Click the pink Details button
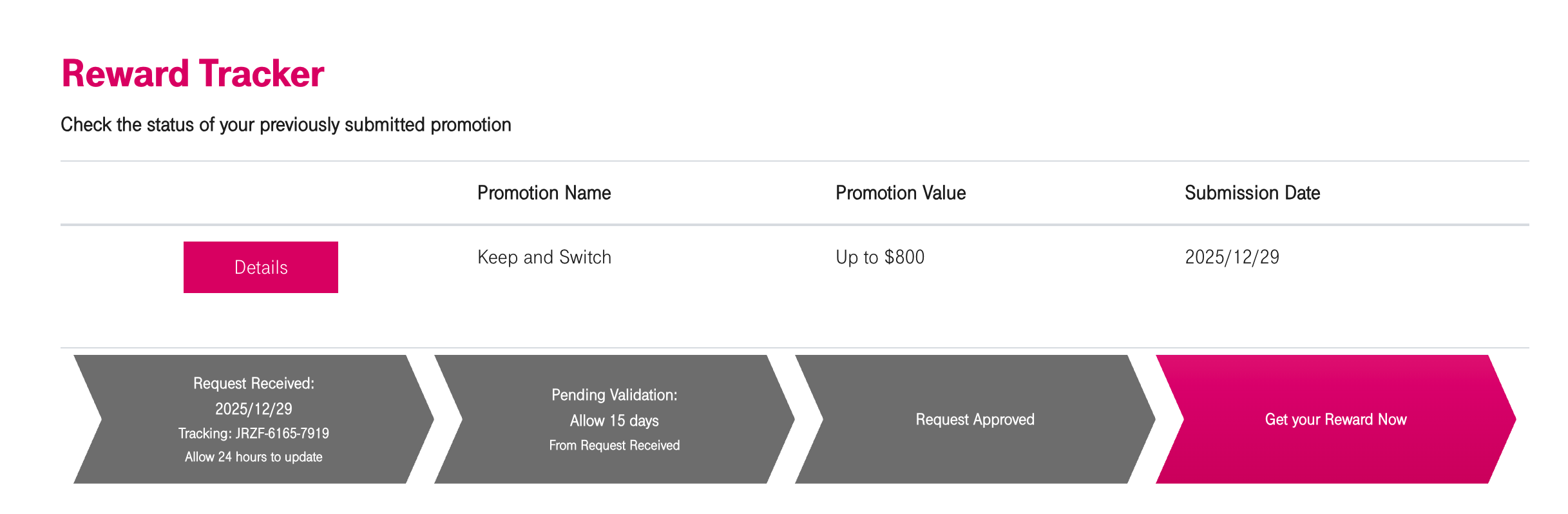 click(260, 267)
